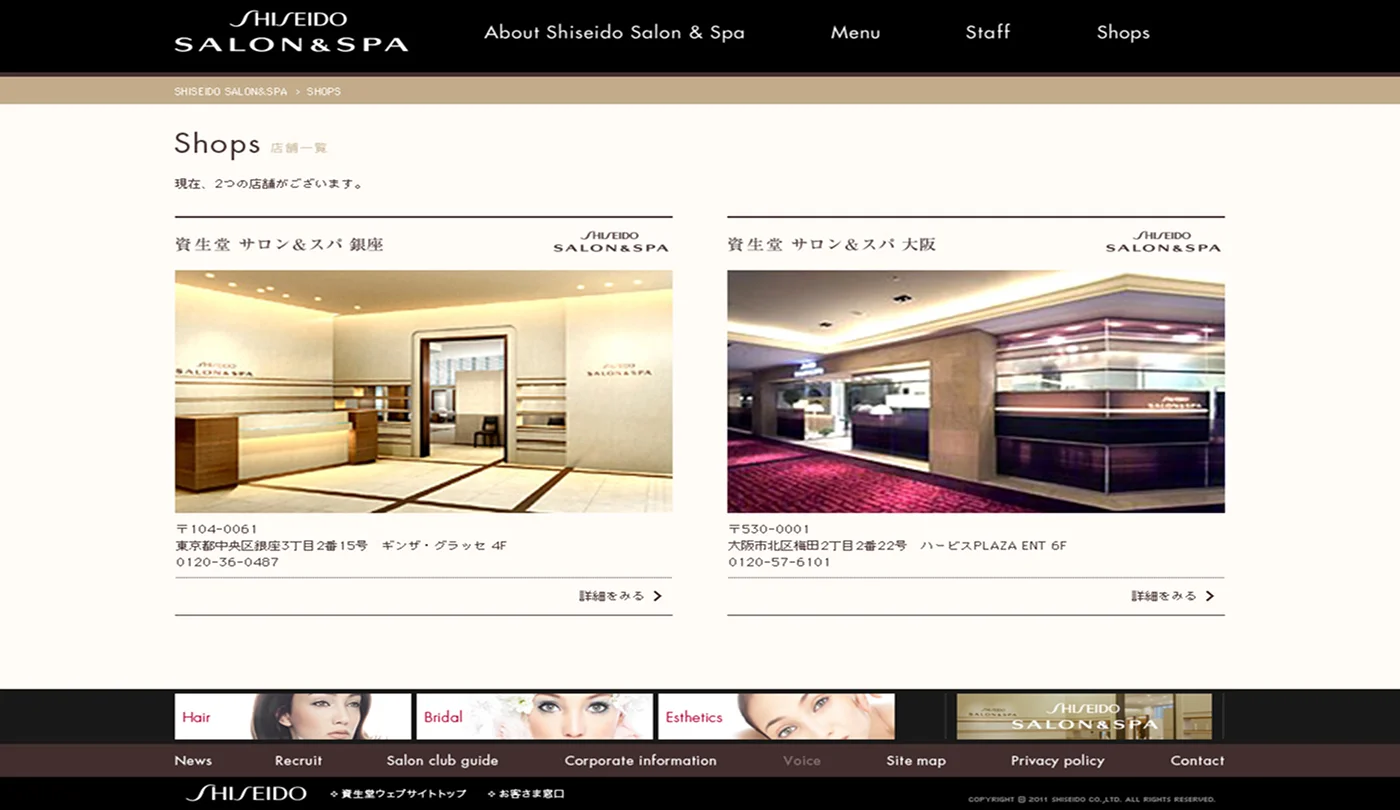Click the Salon&Spa logo beside Osaka heading

pyautogui.click(x=1163, y=241)
